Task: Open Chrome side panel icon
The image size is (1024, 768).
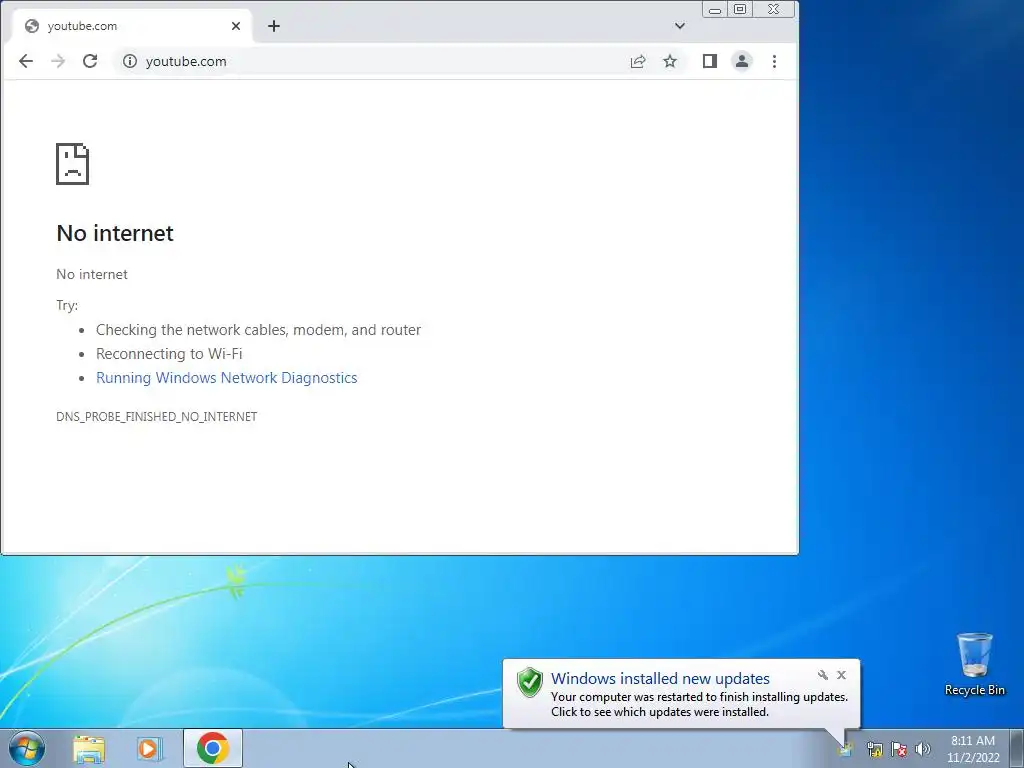Action: pos(710,61)
